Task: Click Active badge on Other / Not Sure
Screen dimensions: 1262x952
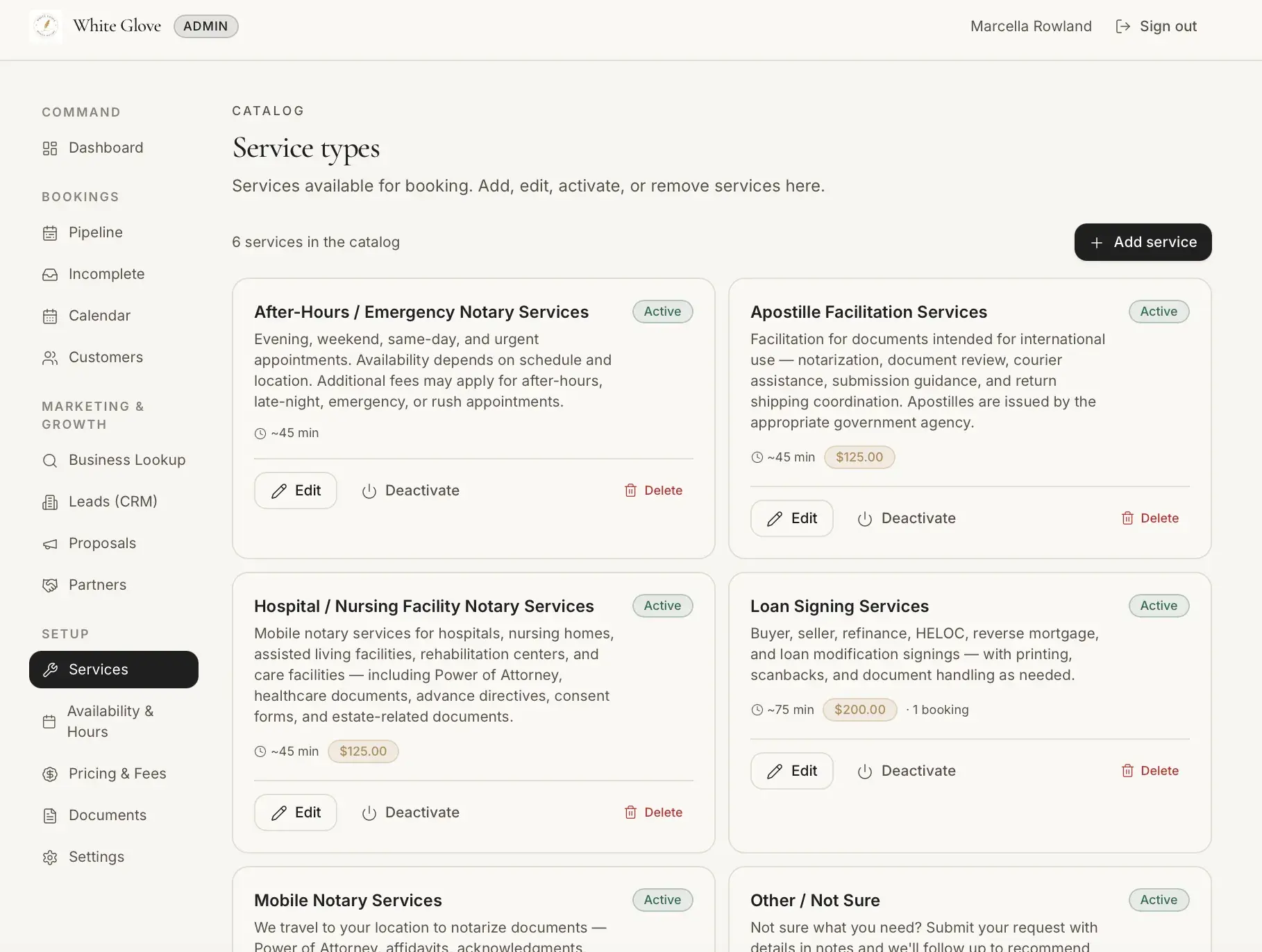Action: pyautogui.click(x=1159, y=900)
